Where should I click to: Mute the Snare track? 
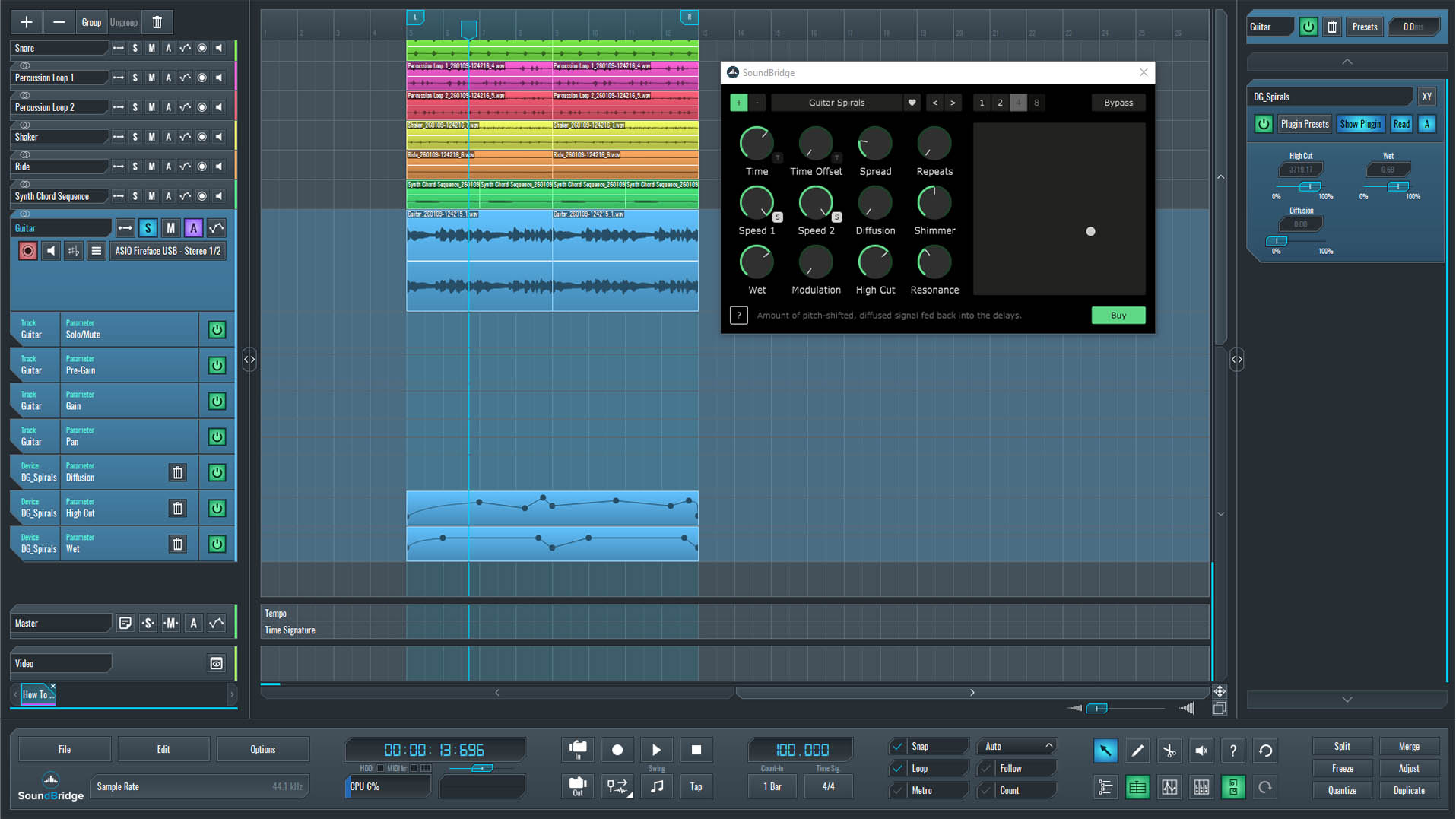pos(152,48)
